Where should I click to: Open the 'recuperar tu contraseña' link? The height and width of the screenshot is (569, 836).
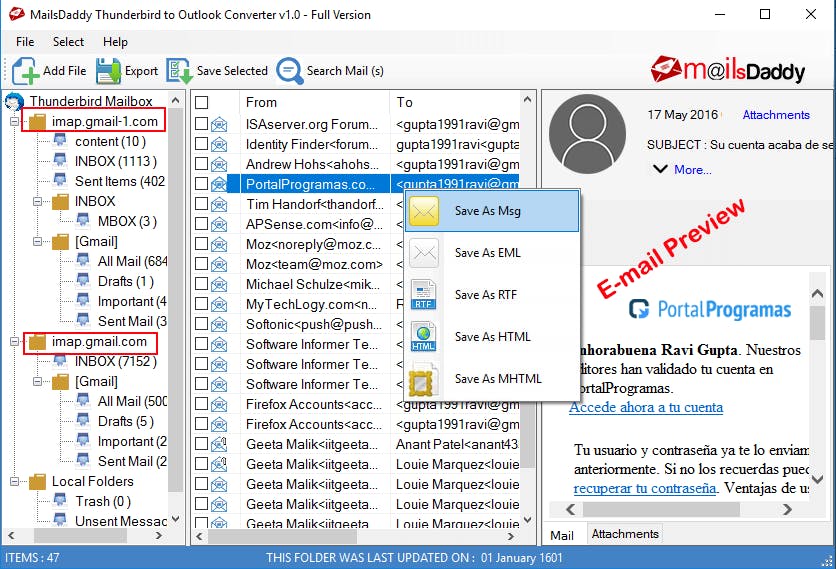pos(645,488)
